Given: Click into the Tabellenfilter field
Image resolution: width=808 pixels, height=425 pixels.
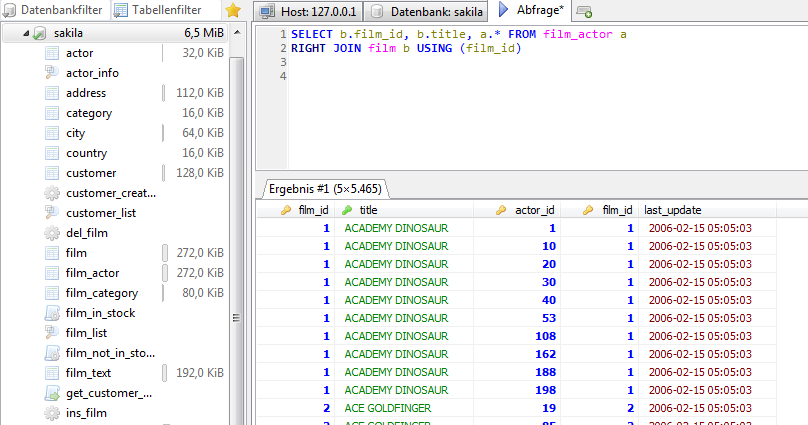Looking at the screenshot, I should coord(164,11).
